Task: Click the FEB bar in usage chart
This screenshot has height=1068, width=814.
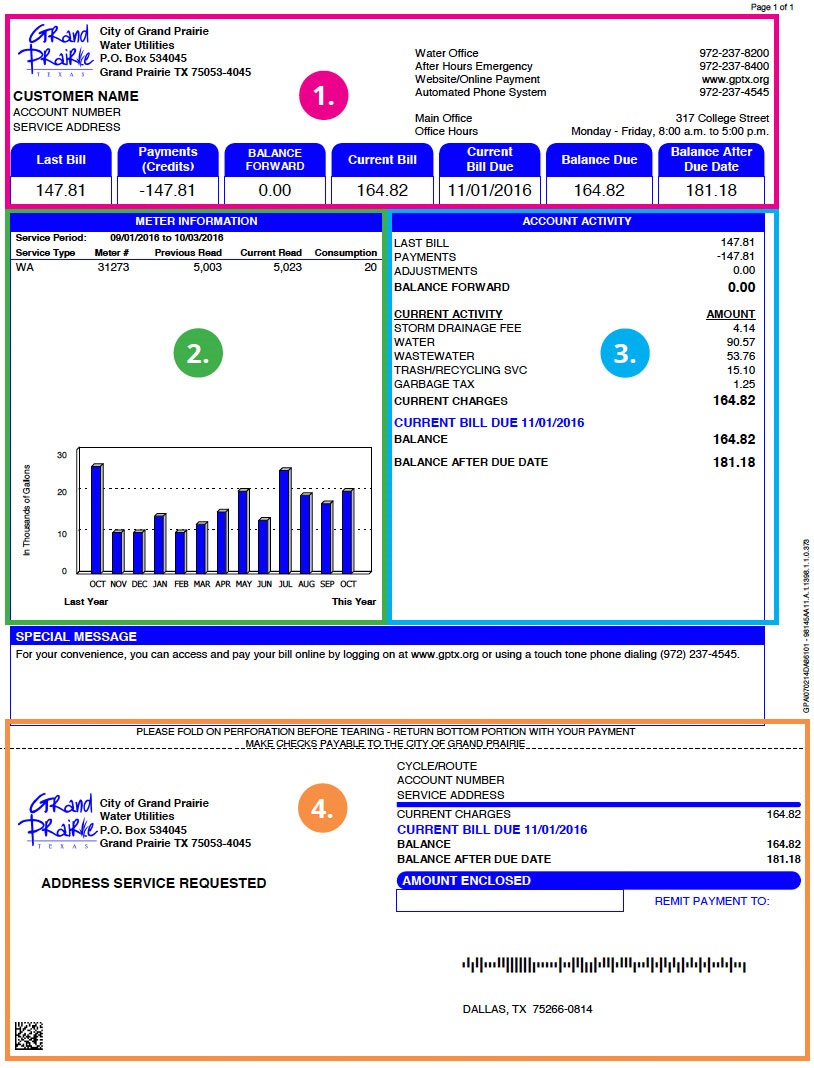Action: pos(181,552)
